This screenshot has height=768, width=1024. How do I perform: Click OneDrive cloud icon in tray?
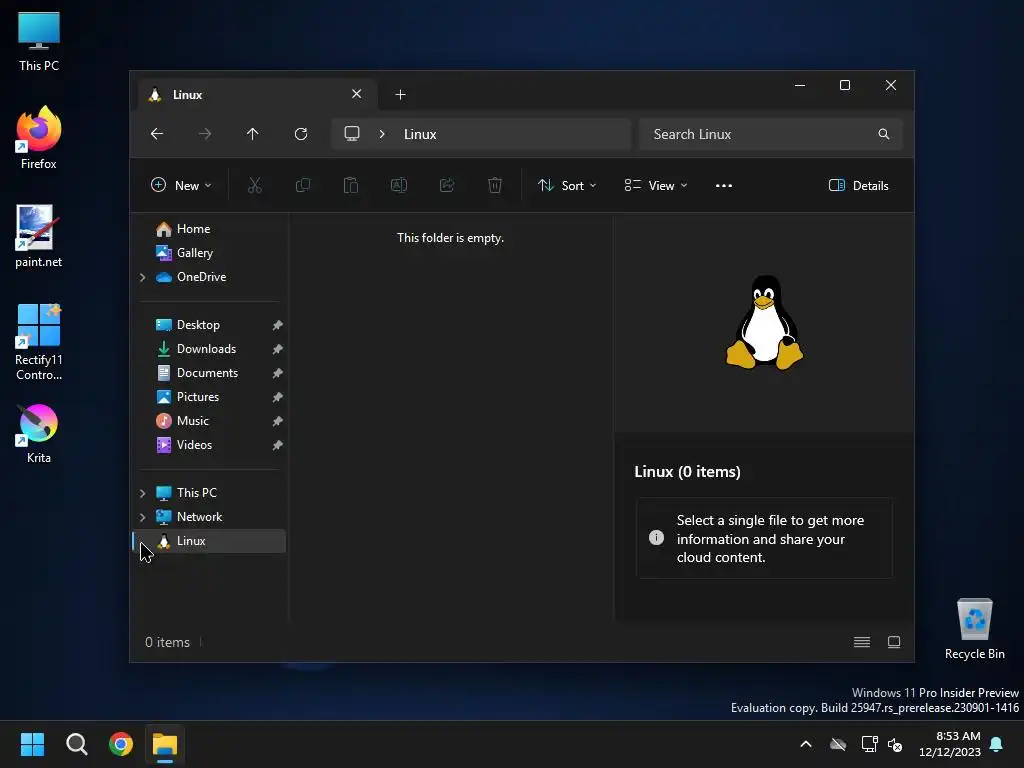pyautogui.click(x=838, y=744)
